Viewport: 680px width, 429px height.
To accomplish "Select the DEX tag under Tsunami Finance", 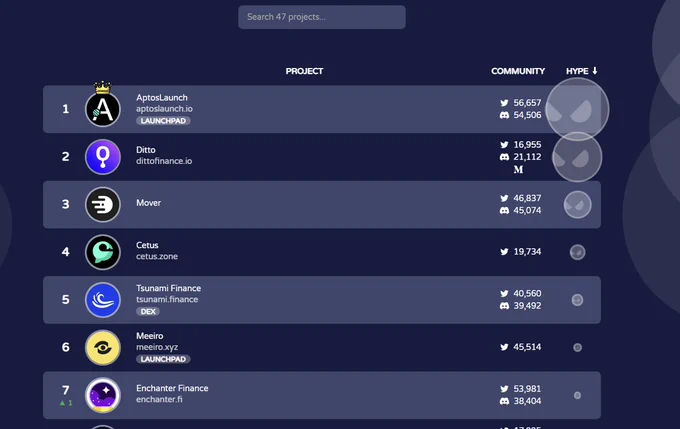I will click(x=148, y=311).
